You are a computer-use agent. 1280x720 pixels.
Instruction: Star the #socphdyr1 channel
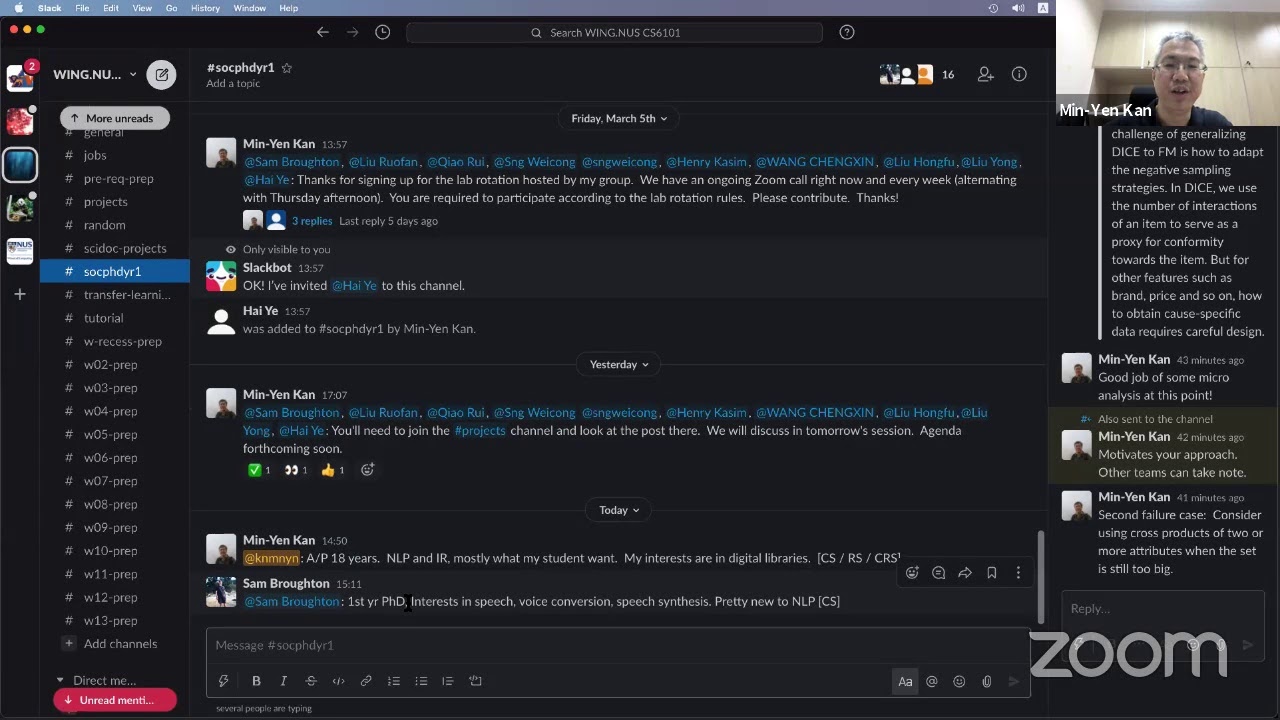287,68
